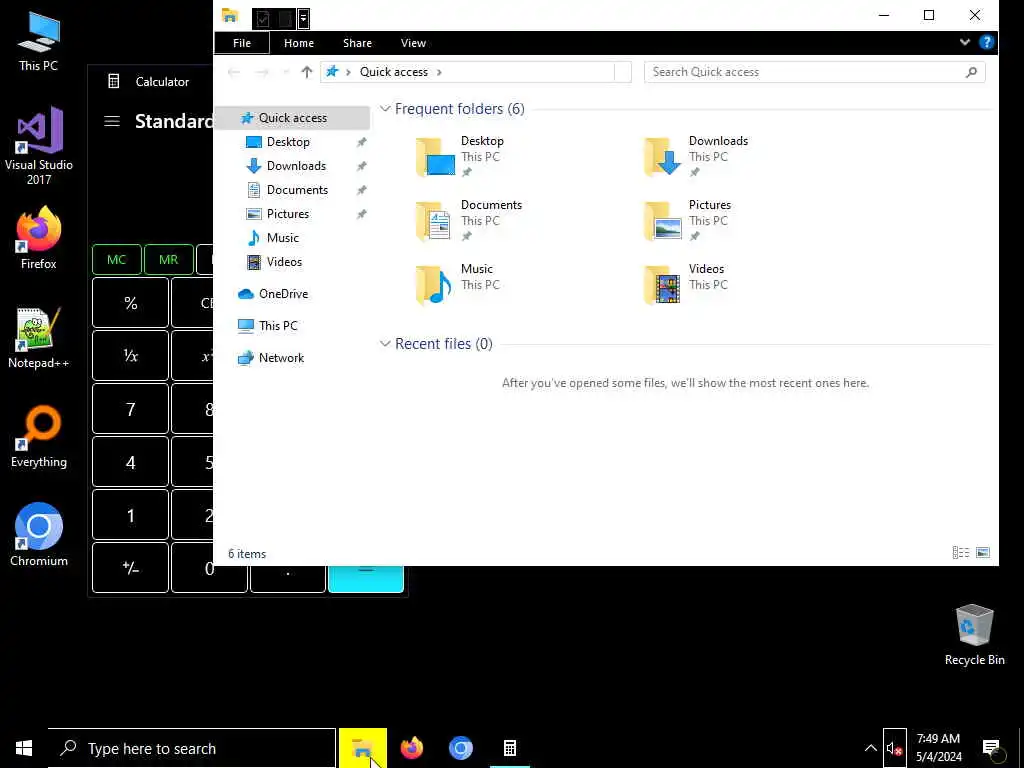
Task: Switch to large icons view layout
Action: (x=983, y=553)
